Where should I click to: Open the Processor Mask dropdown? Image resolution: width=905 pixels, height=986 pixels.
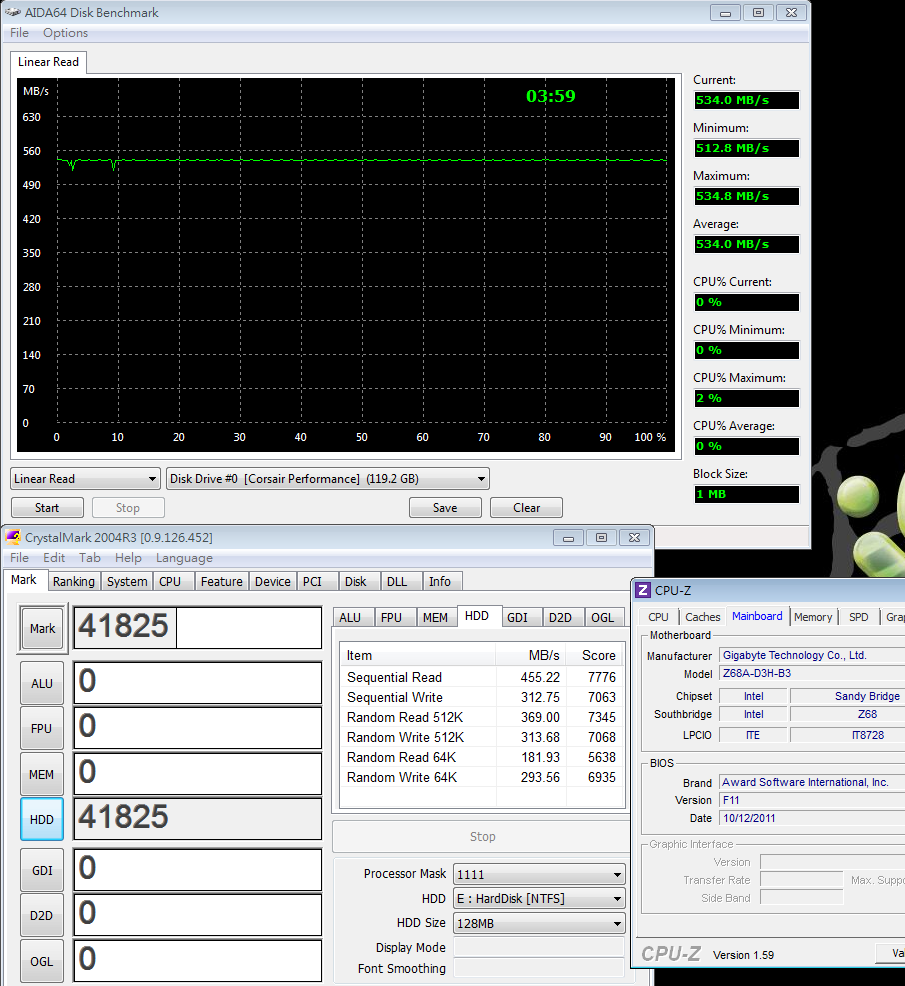click(539, 874)
